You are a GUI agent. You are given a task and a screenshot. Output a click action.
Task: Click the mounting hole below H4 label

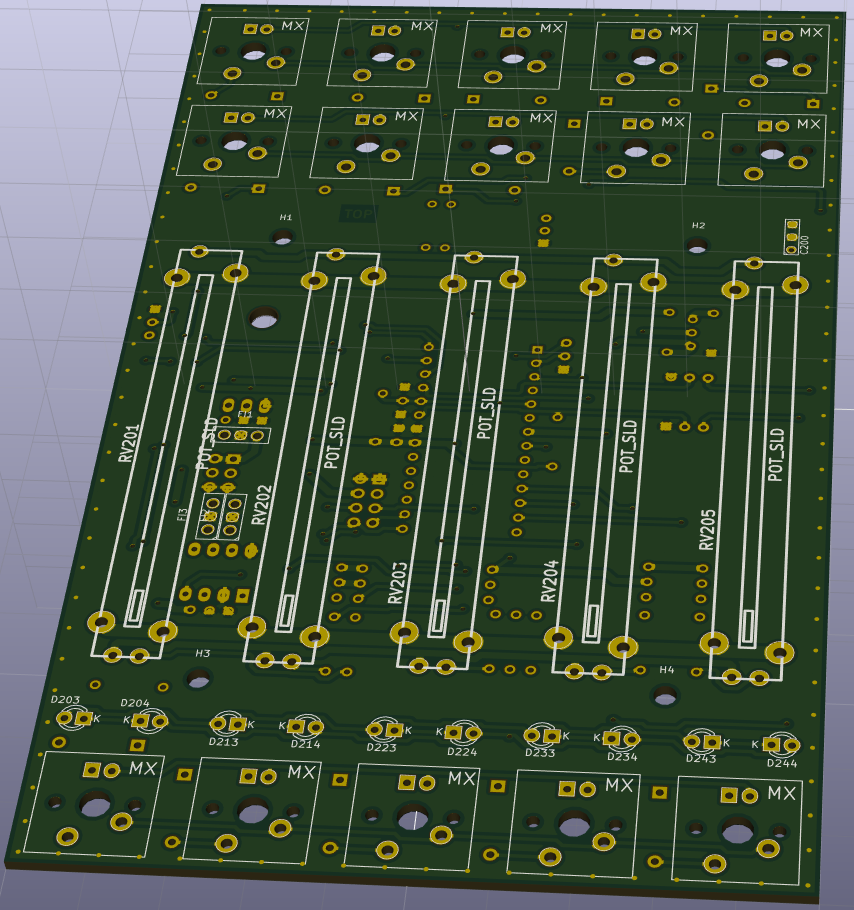click(x=665, y=695)
